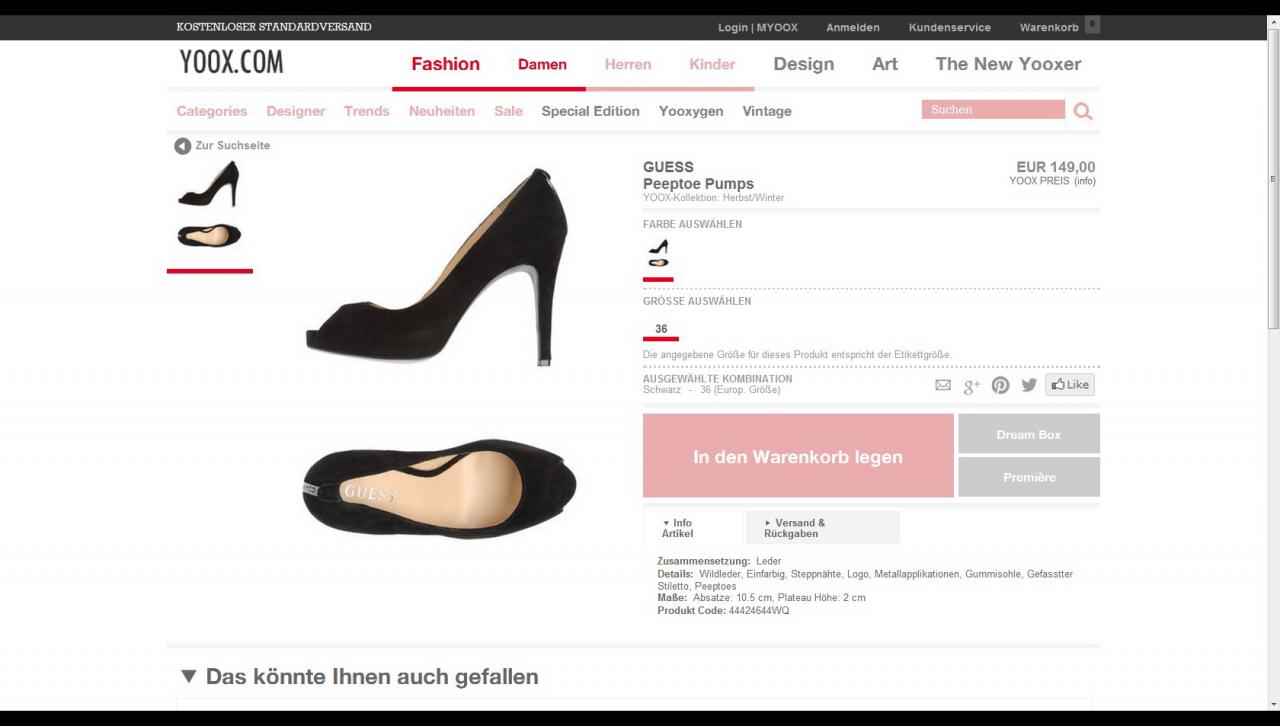Click In den Warenkorb legen button
The height and width of the screenshot is (726, 1280).
click(x=798, y=456)
